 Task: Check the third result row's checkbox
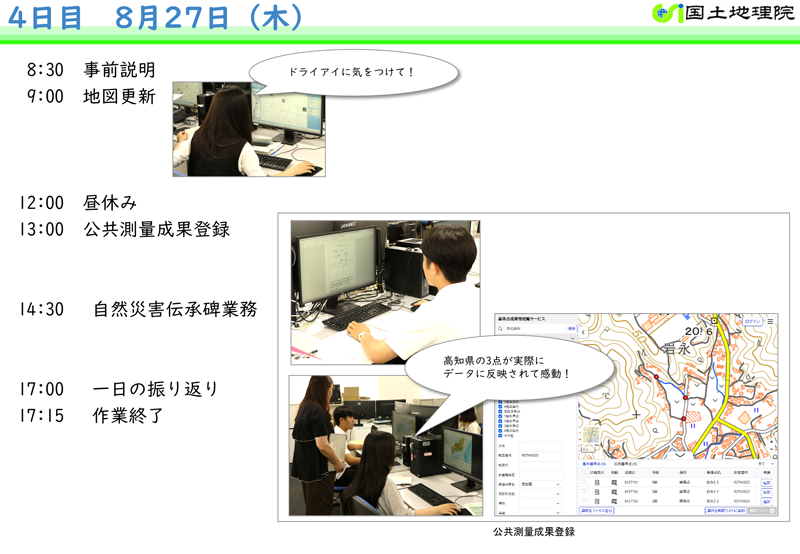point(583,501)
